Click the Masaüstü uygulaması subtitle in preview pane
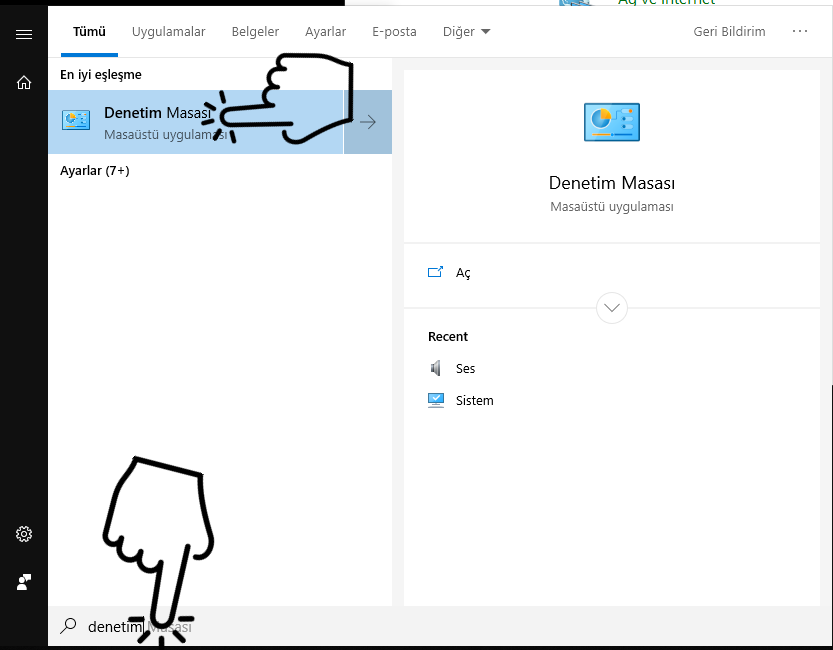The width and height of the screenshot is (833, 650). (x=611, y=207)
